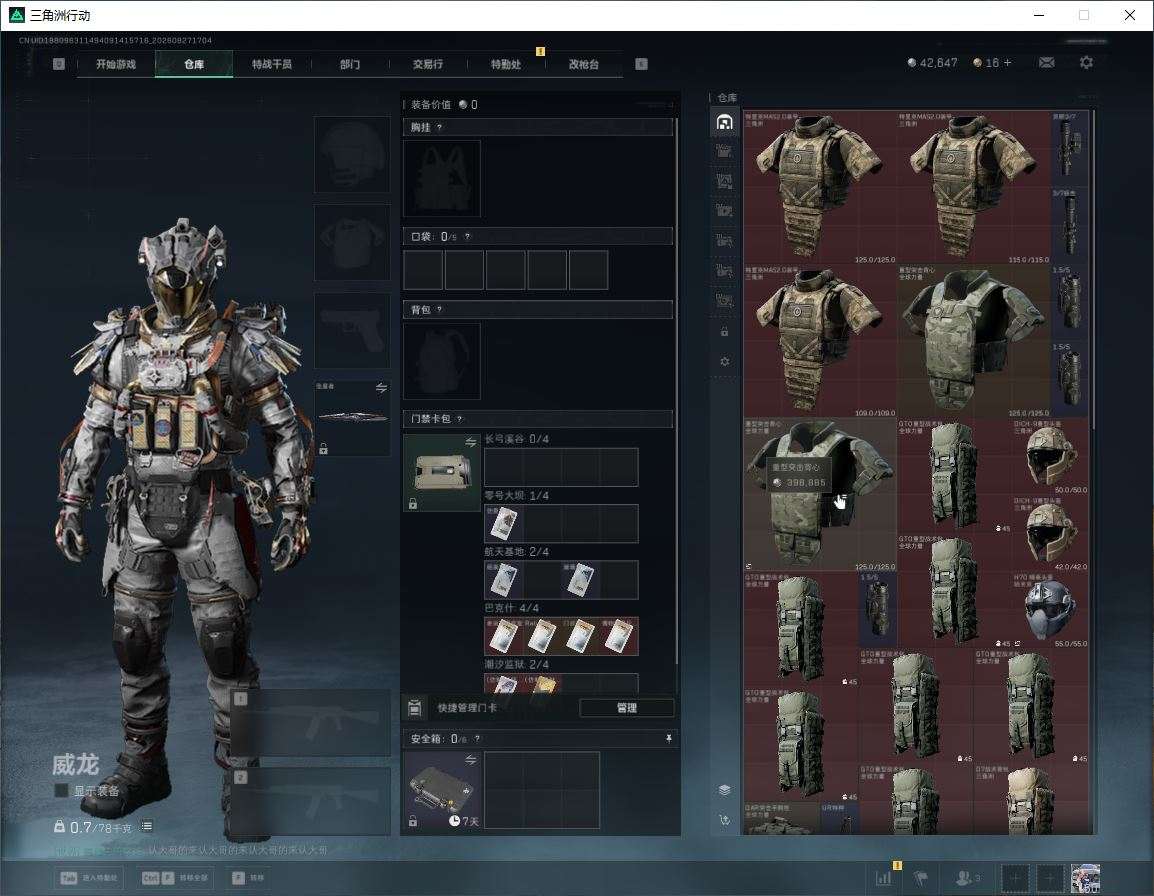The height and width of the screenshot is (896, 1154).
Task: Open the 开始游戏 tab
Action: (116, 64)
